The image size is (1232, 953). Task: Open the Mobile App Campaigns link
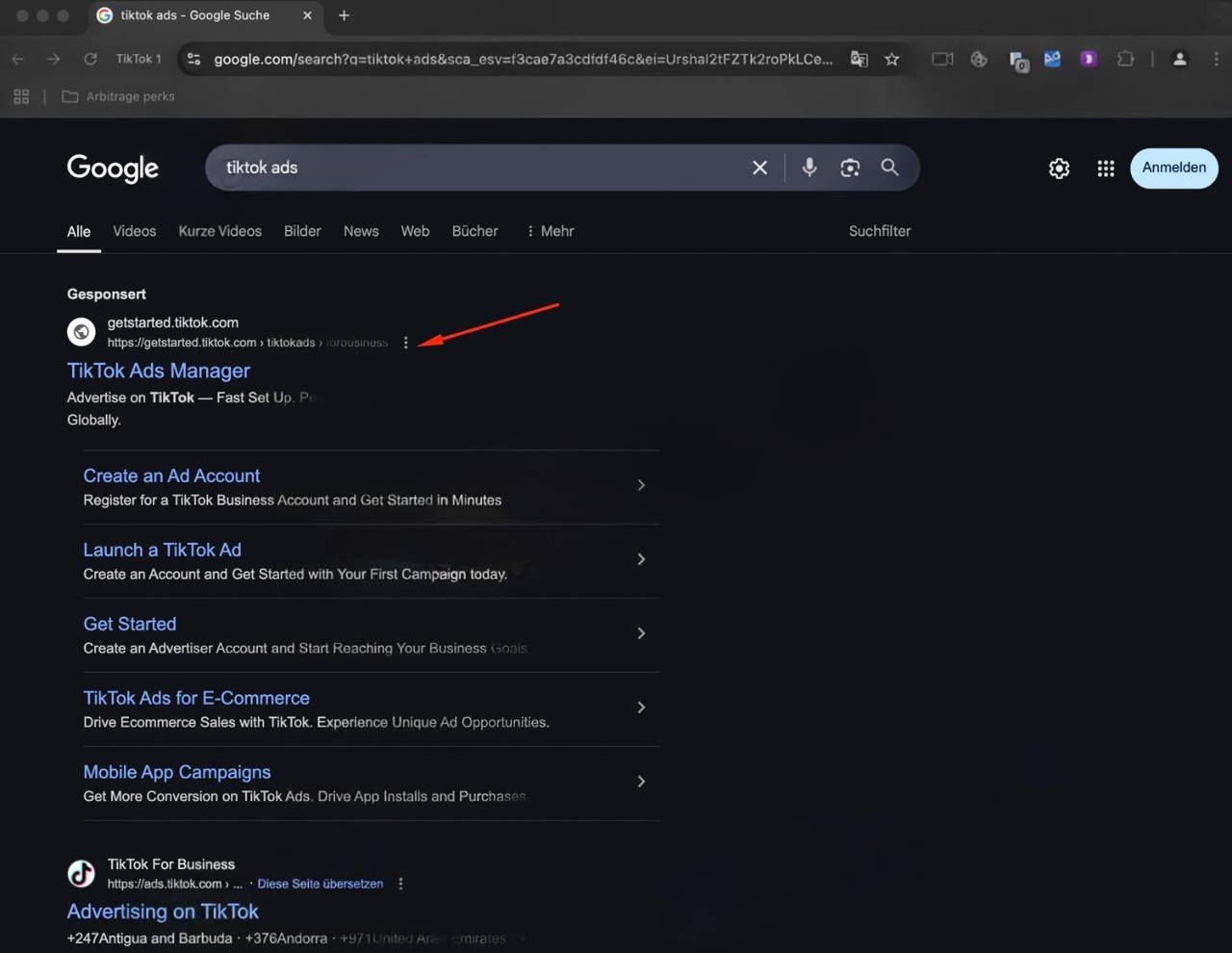[177, 772]
